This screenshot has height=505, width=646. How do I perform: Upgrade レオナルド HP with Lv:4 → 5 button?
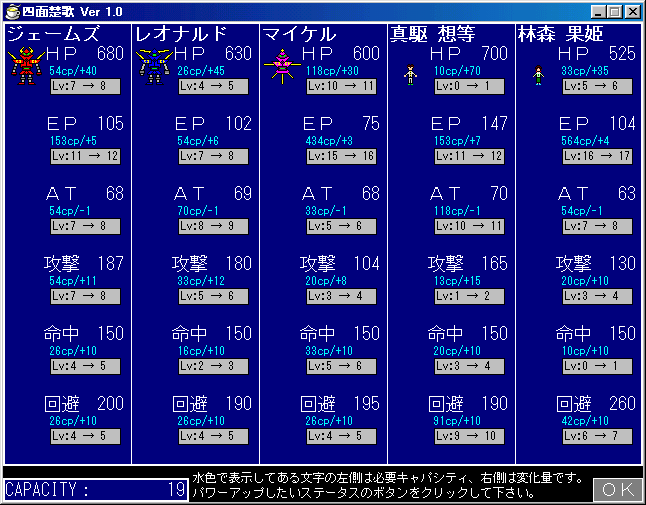[213, 87]
